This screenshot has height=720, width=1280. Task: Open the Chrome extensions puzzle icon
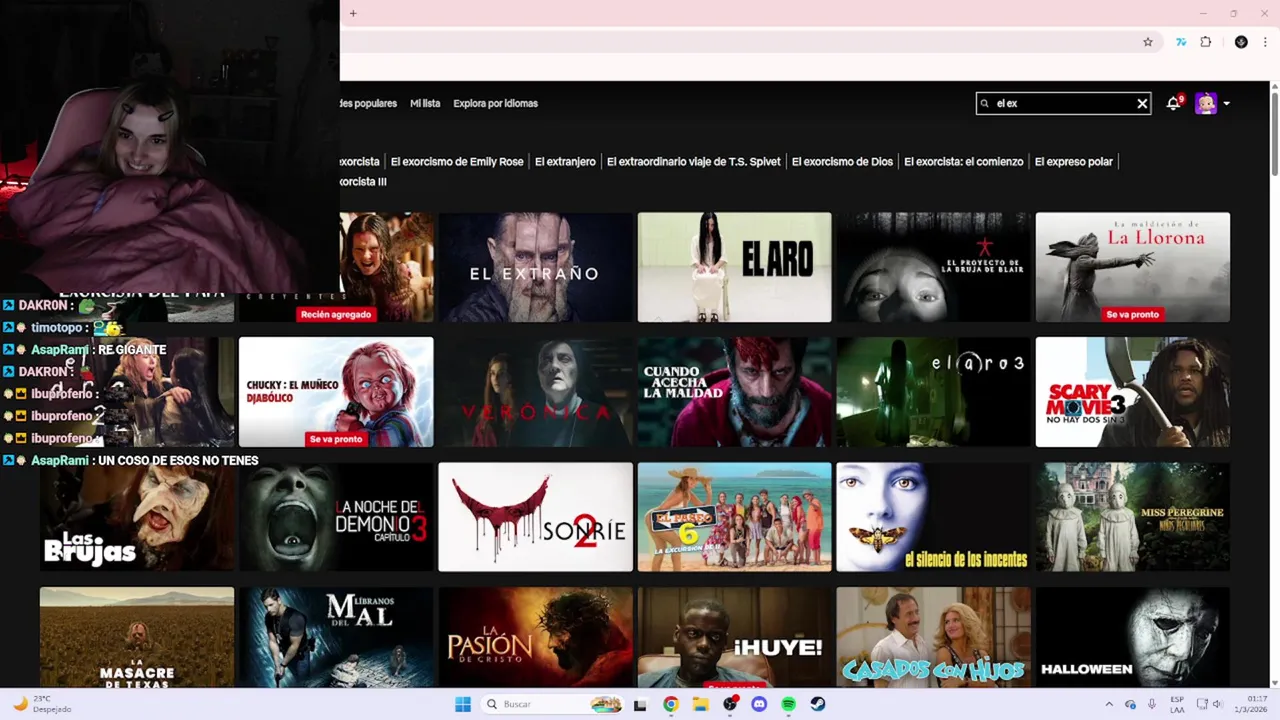[1206, 42]
